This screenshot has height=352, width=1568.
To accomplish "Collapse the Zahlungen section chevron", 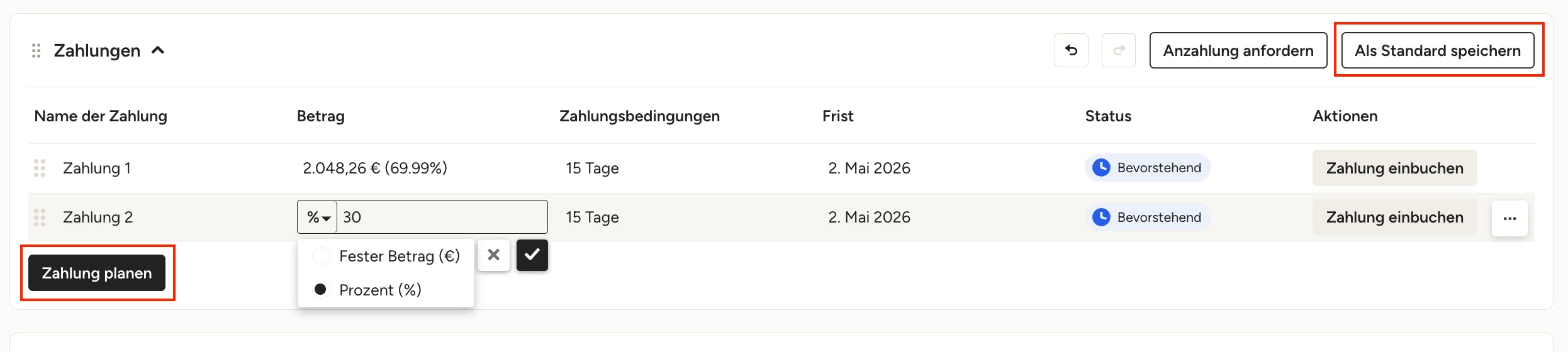I will [x=158, y=50].
